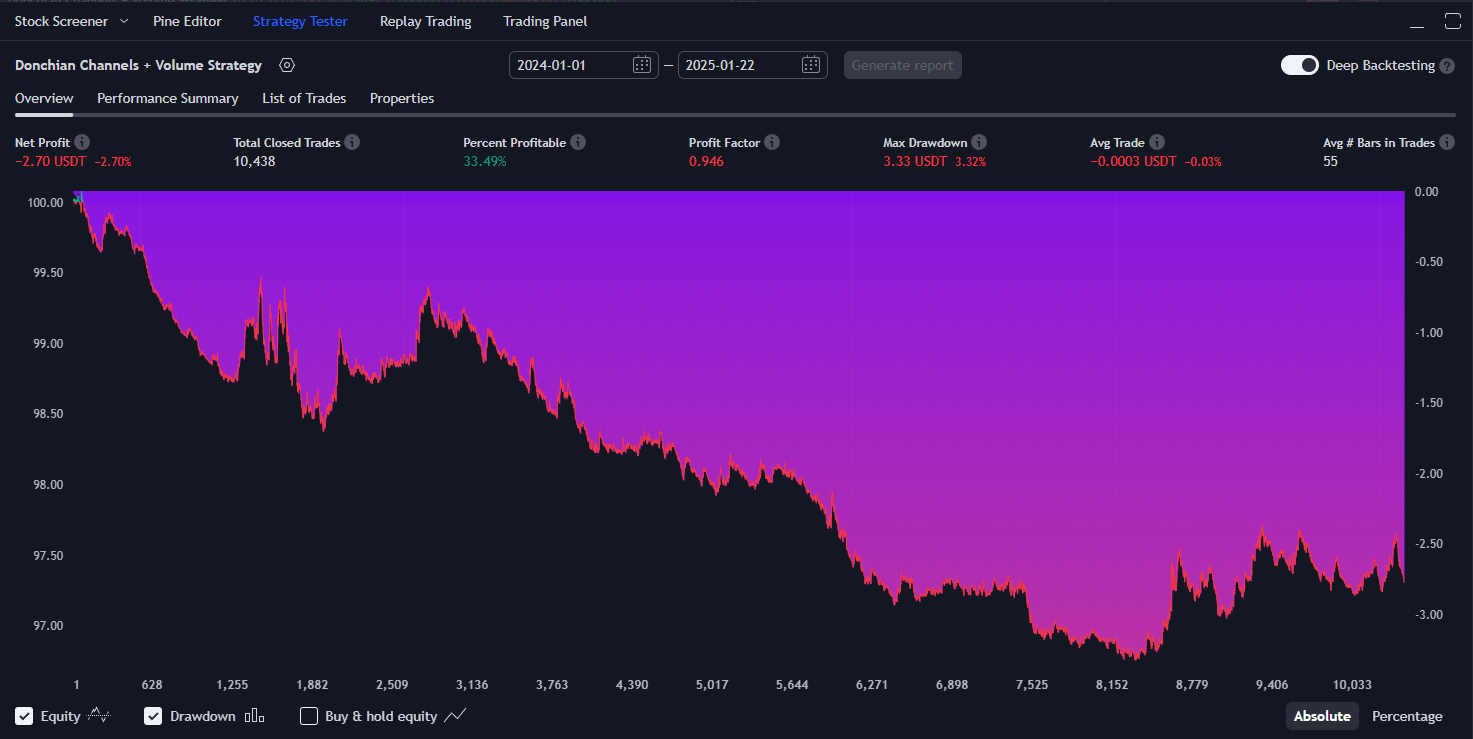Click the 55 avg bars value

pos(1330,161)
